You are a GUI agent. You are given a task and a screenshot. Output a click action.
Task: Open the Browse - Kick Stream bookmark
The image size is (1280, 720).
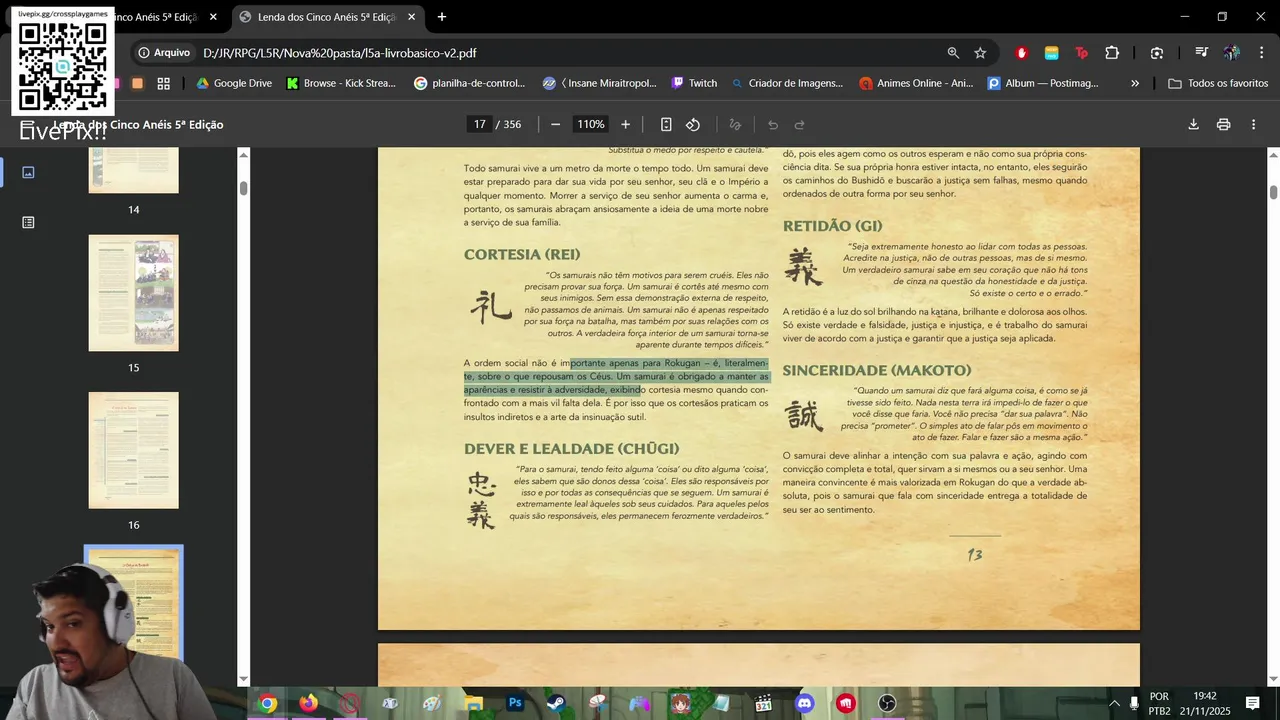pyautogui.click(x=341, y=83)
